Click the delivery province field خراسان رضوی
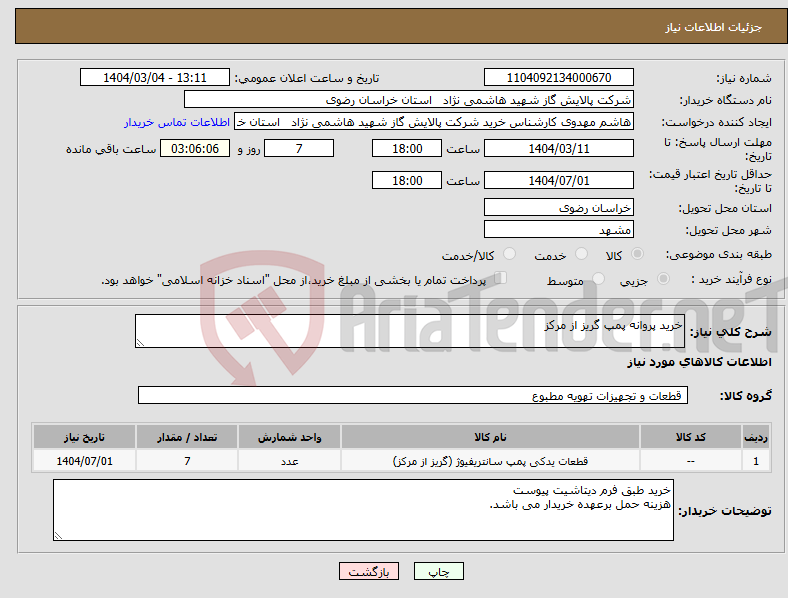 (559, 208)
